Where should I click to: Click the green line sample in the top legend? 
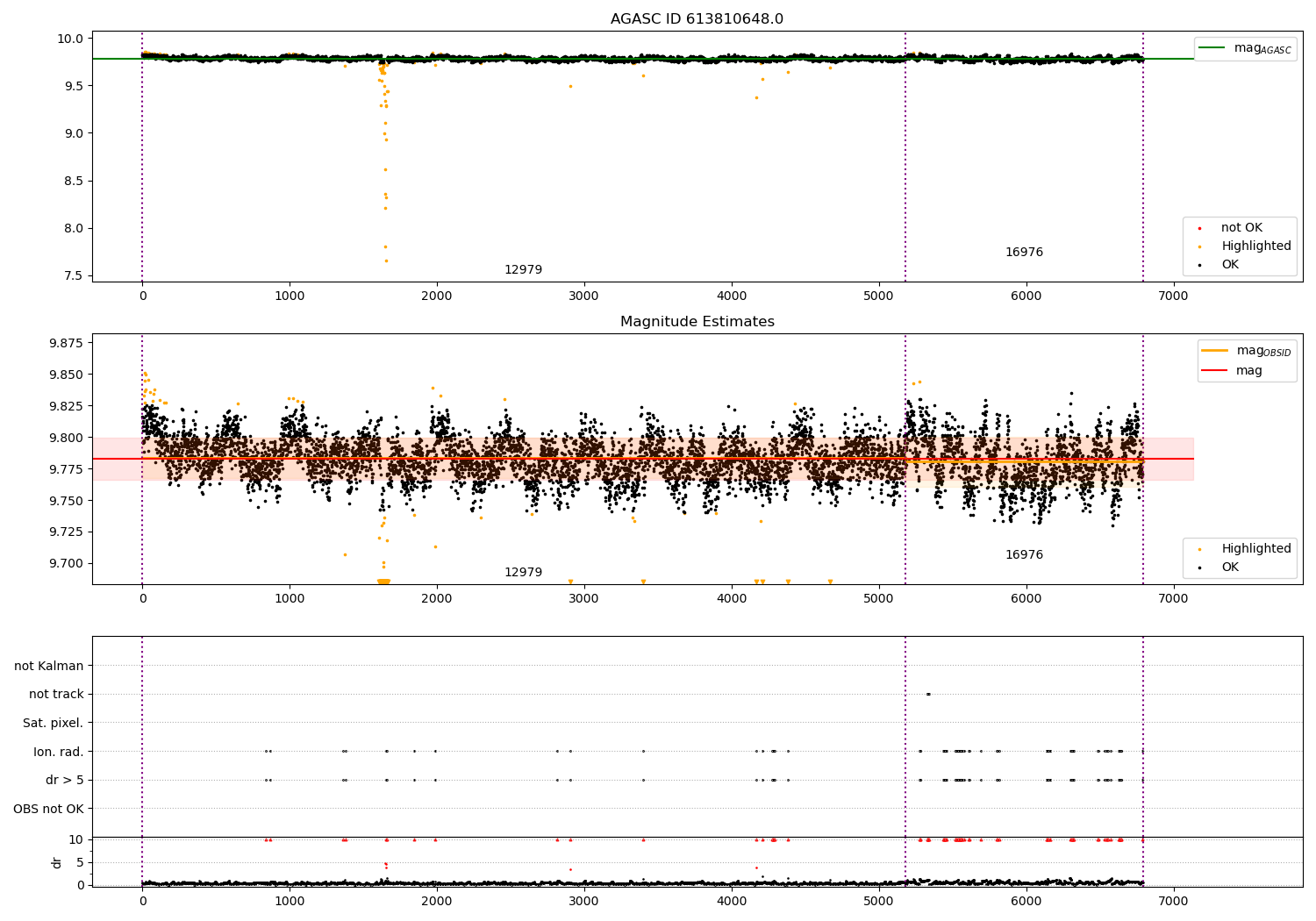point(1212,48)
